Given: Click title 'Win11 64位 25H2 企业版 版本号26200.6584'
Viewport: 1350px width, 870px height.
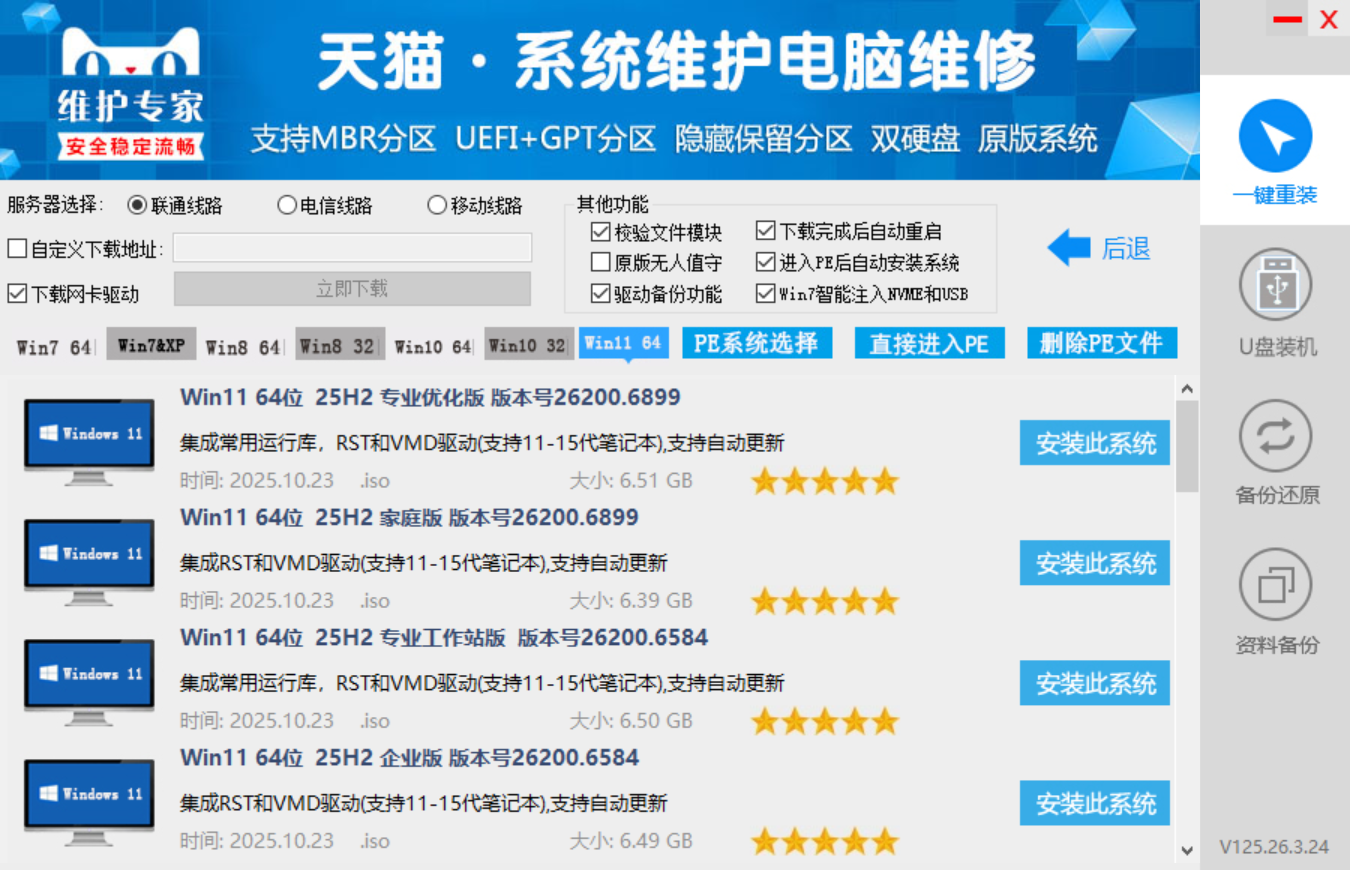Looking at the screenshot, I should pos(409,757).
